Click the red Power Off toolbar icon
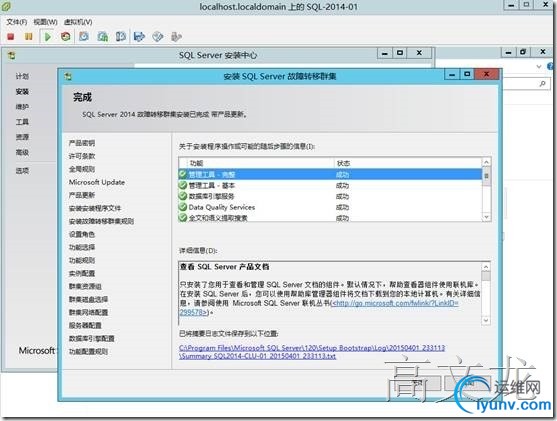The width and height of the screenshot is (557, 421). (x=11, y=36)
